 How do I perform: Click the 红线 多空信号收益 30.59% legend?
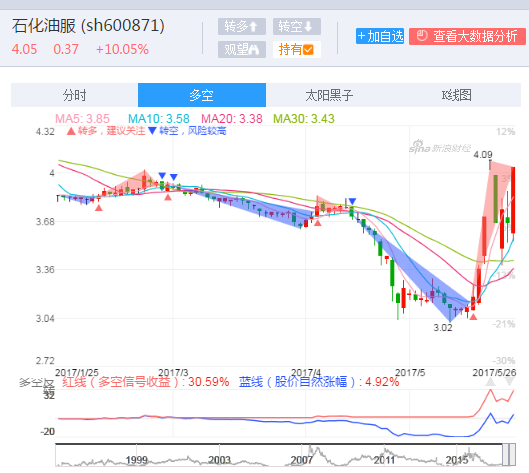pos(146,382)
